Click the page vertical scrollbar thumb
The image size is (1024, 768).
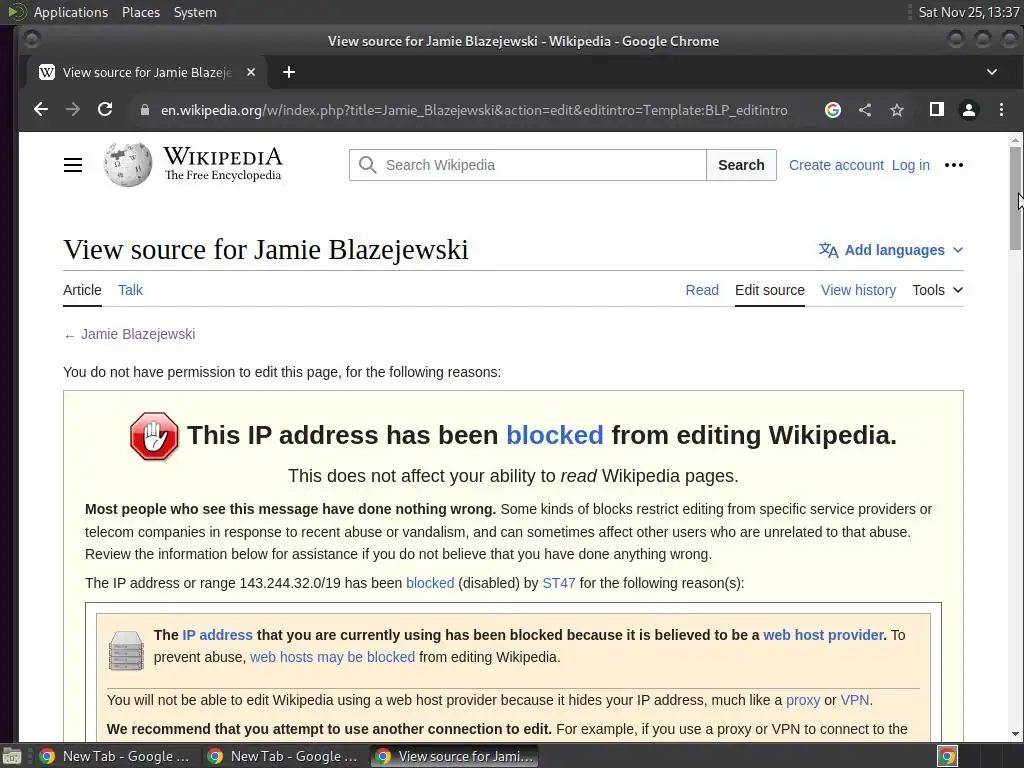click(1015, 198)
